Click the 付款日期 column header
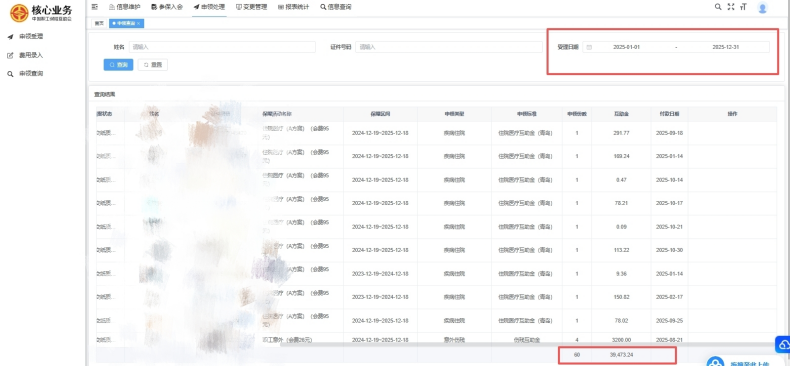The height and width of the screenshot is (366, 790). click(669, 114)
